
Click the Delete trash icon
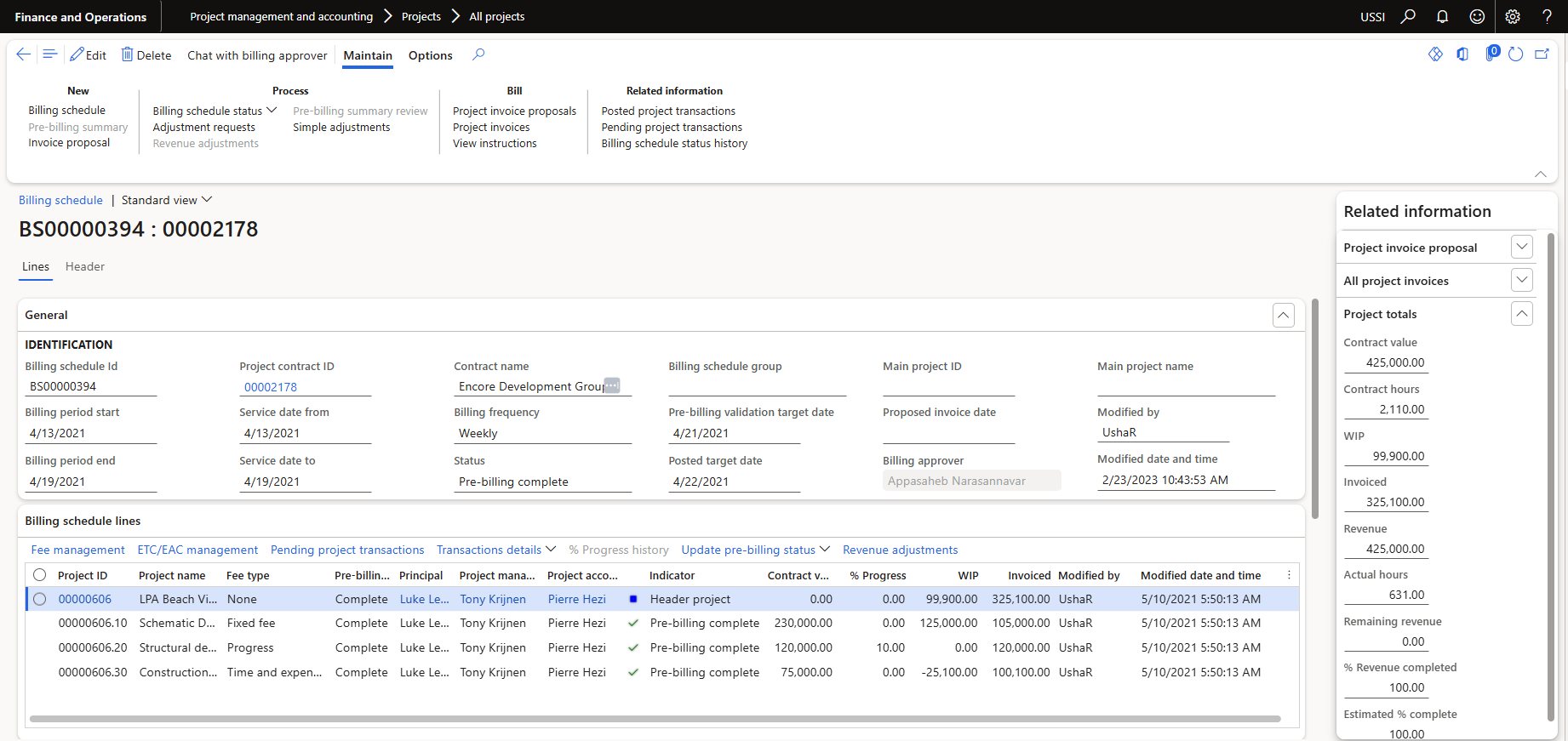[x=127, y=54]
